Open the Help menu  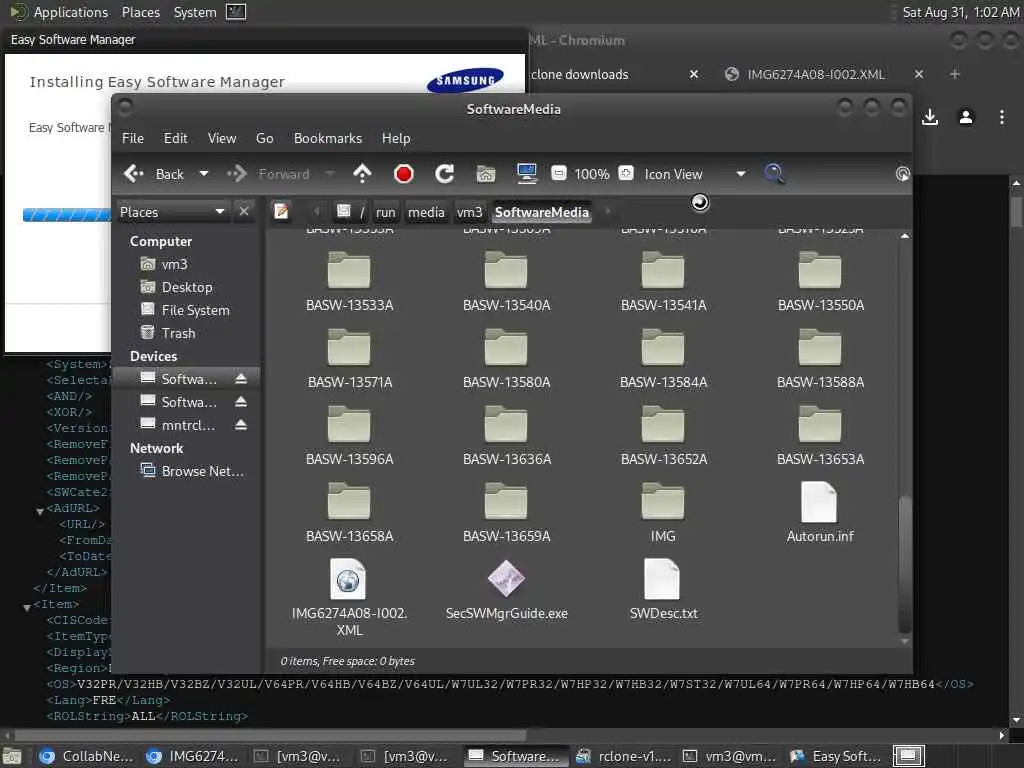(396, 138)
